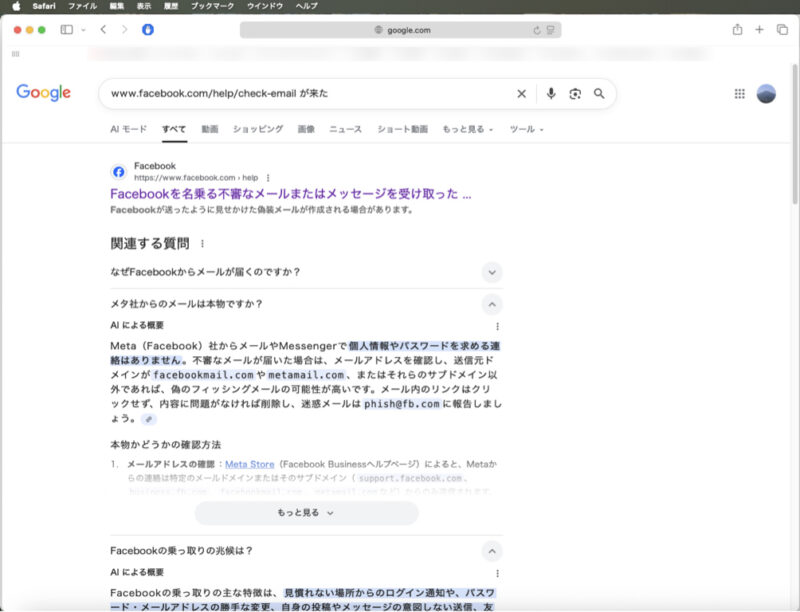Click the favorites bar grid icon
This screenshot has height=612, width=800.
[x=15, y=54]
